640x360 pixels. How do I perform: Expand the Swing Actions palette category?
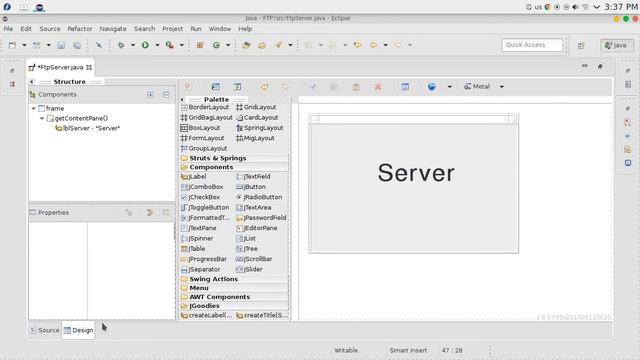233,279
